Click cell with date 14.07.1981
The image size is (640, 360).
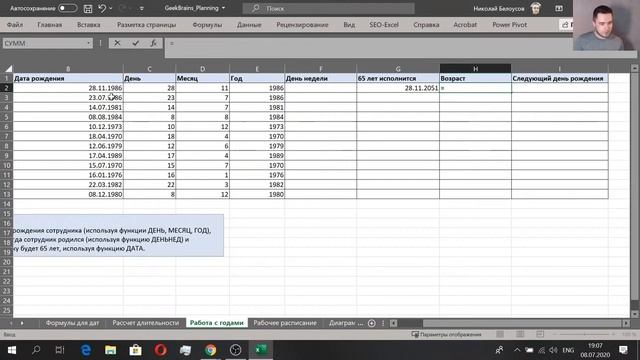pos(68,107)
